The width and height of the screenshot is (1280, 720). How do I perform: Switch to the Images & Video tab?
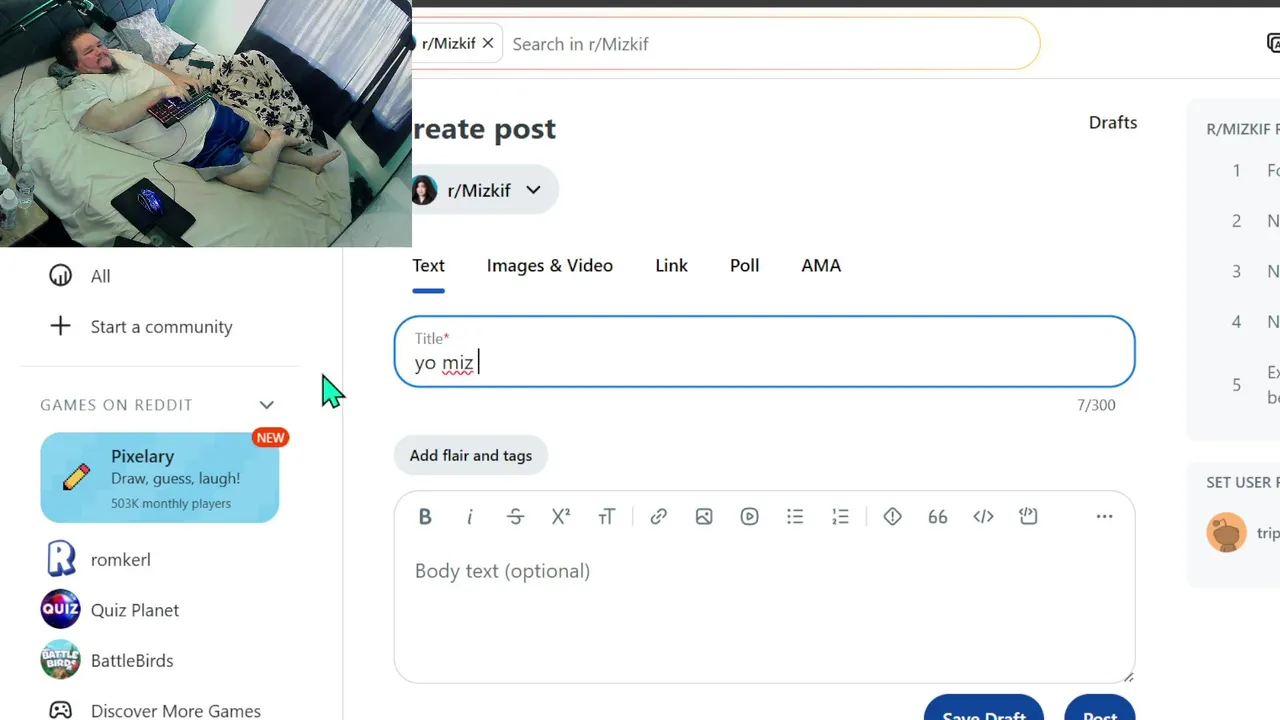(x=550, y=265)
